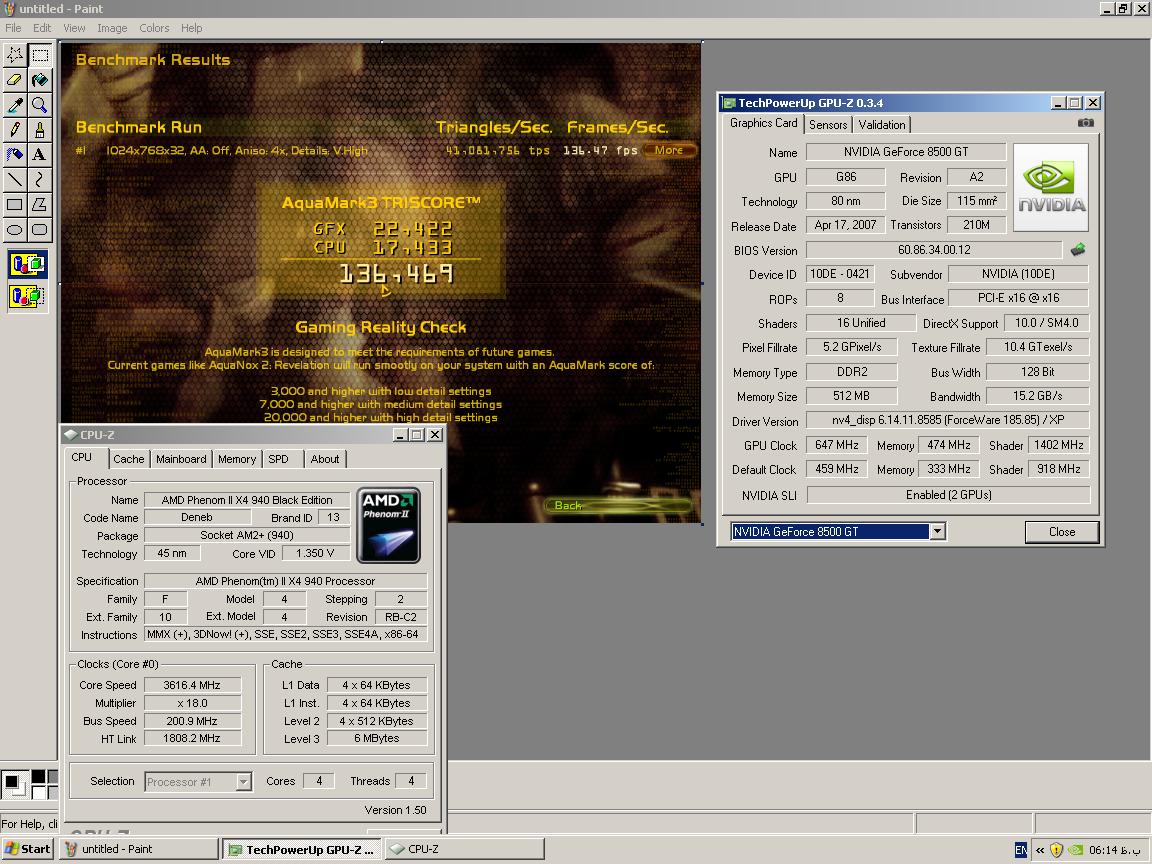
Task: Choose transparent selection mode option
Action: pos(28,297)
